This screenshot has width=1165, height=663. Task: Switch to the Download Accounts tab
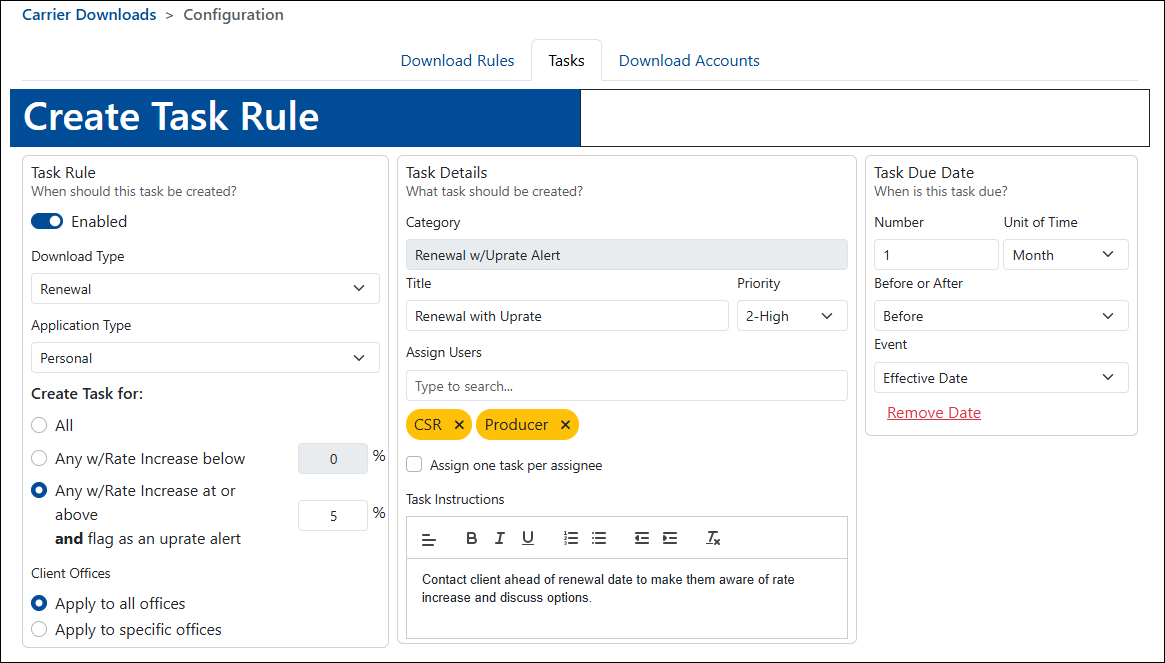[x=689, y=60]
